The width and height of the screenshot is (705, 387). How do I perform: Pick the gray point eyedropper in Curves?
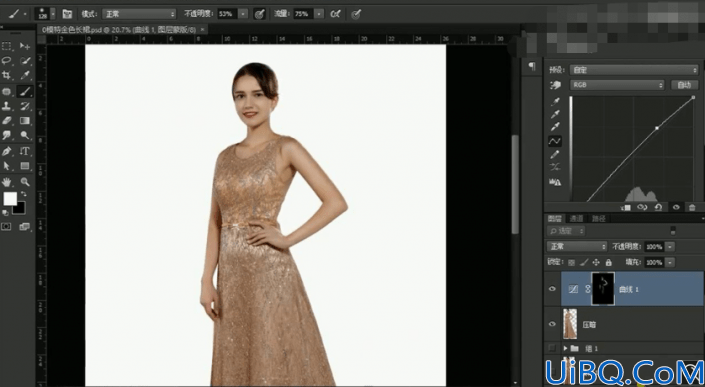point(555,114)
